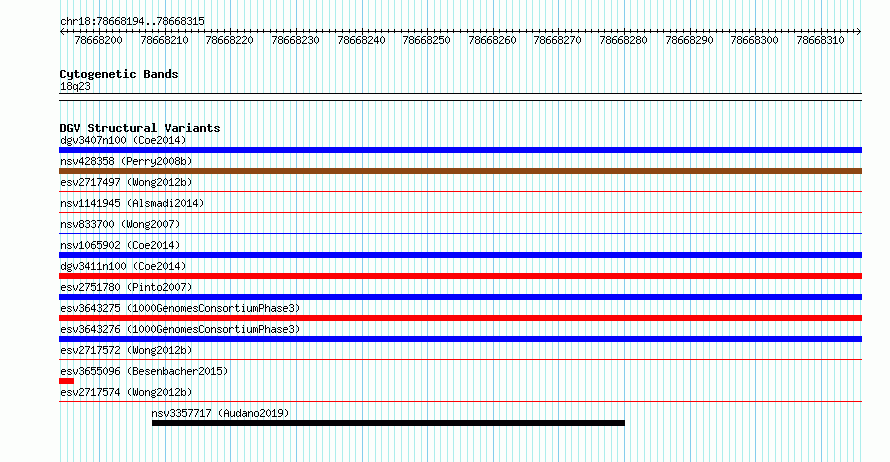The image size is (890, 462).
Task: Click ruler position 78668290
Action: point(689,40)
